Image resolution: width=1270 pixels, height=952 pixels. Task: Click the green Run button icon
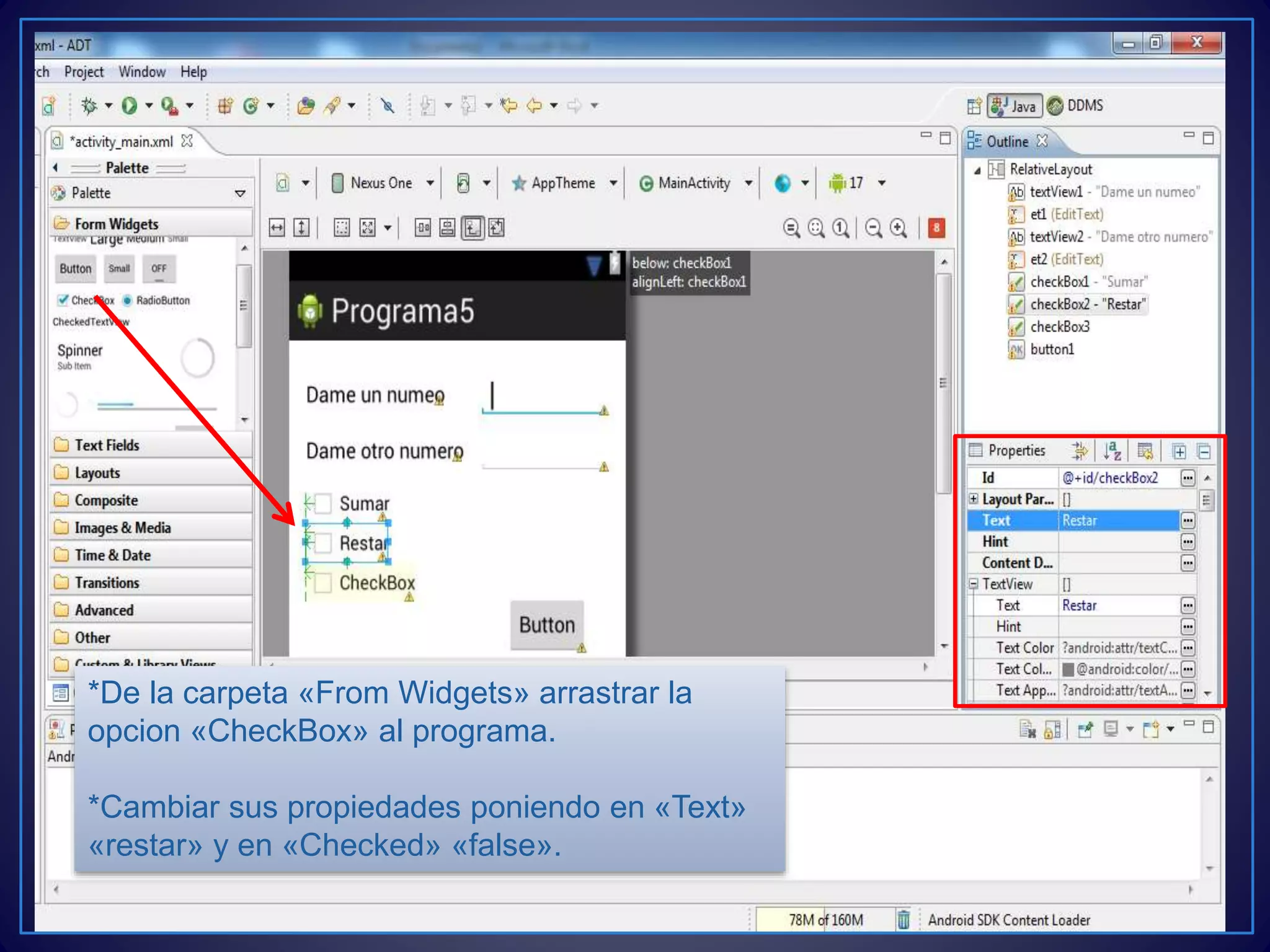coord(129,106)
